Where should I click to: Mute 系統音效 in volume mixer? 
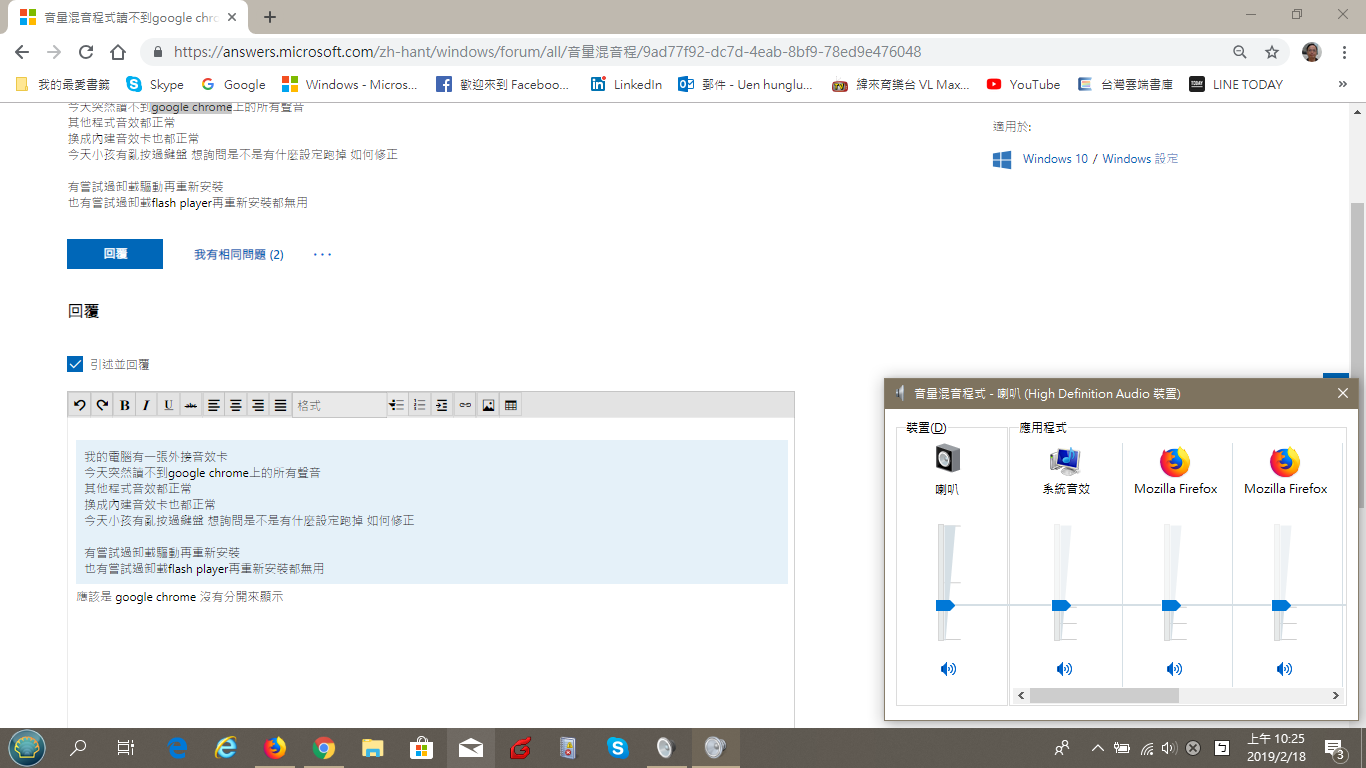click(1065, 669)
